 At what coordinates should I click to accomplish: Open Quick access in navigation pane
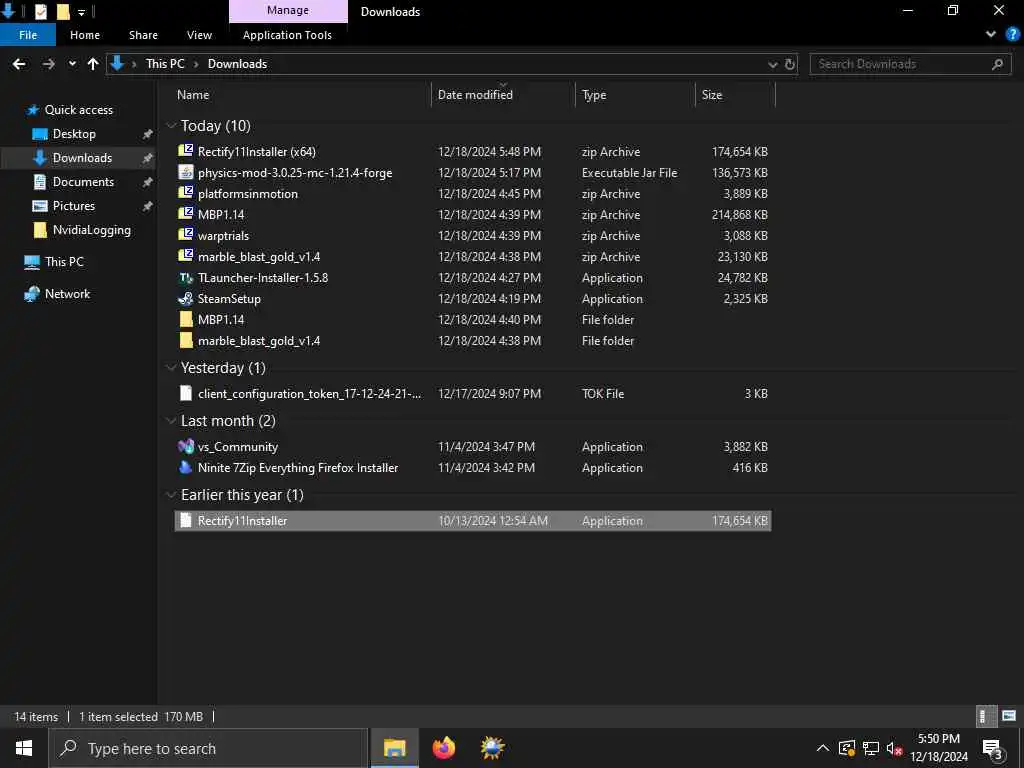tap(78, 110)
